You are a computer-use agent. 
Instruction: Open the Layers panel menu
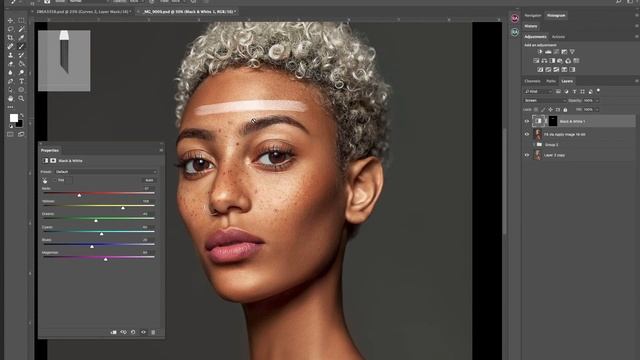coord(636,81)
